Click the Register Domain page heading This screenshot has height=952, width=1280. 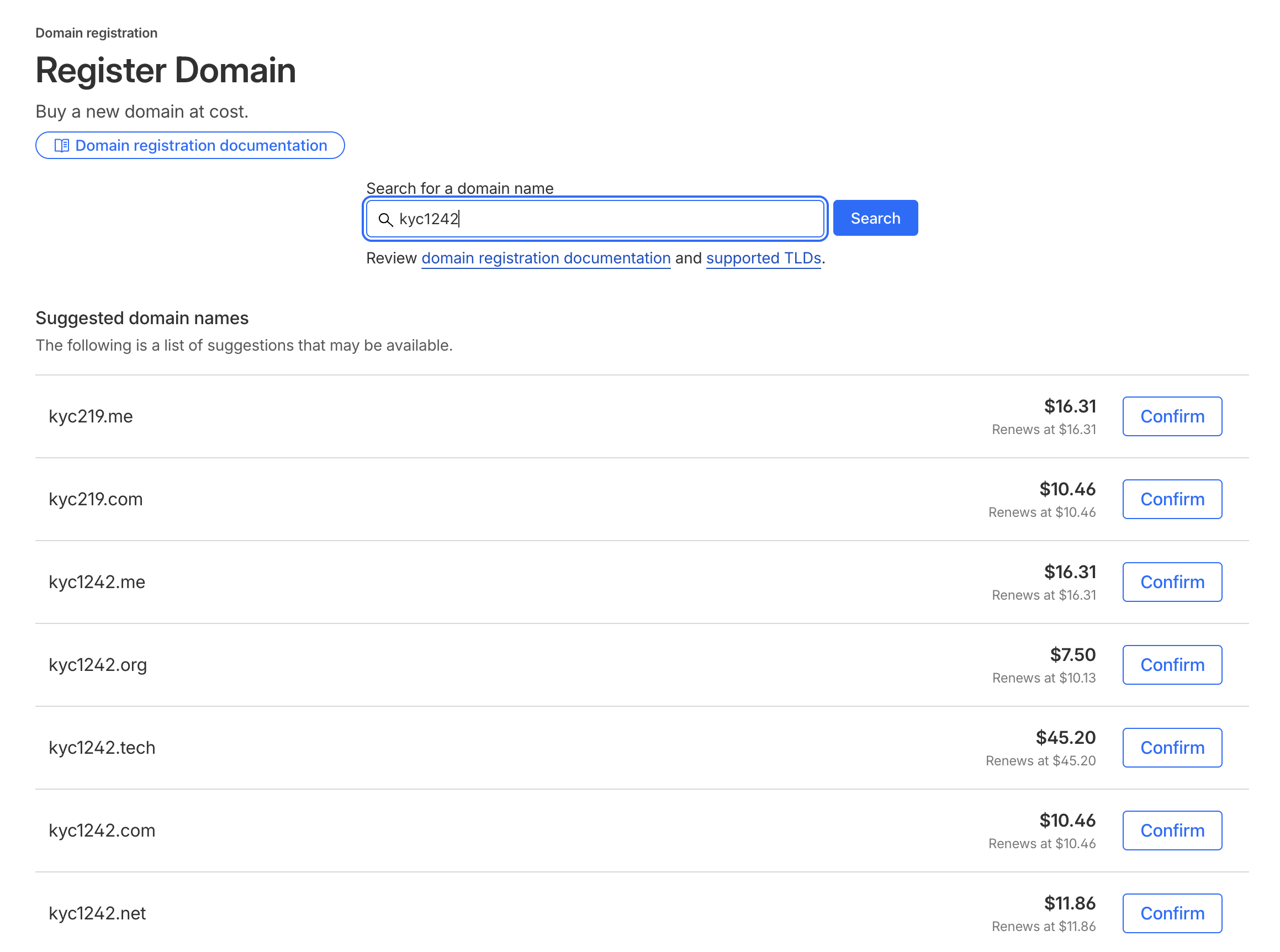pyautogui.click(x=166, y=70)
